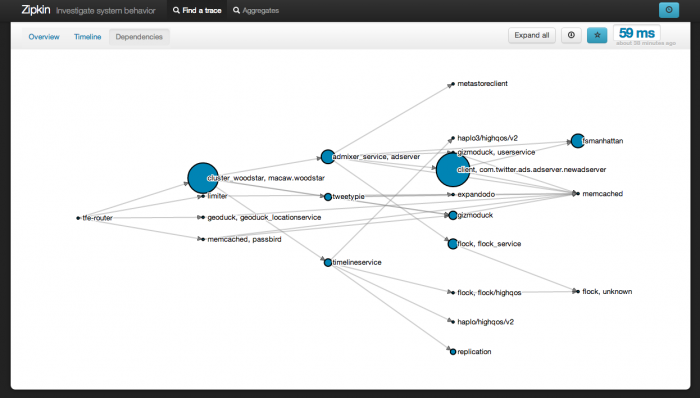
Task: Select the flock, flock_service node circle
Action: 453,244
